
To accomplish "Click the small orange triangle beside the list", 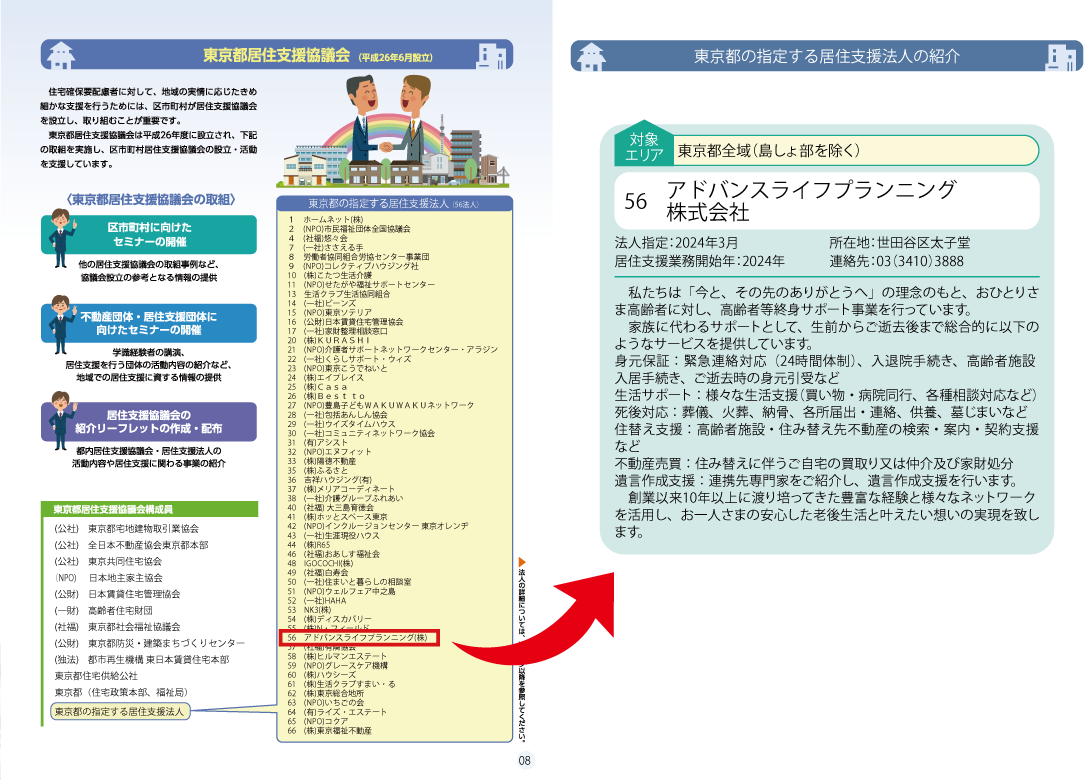I will [x=522, y=563].
